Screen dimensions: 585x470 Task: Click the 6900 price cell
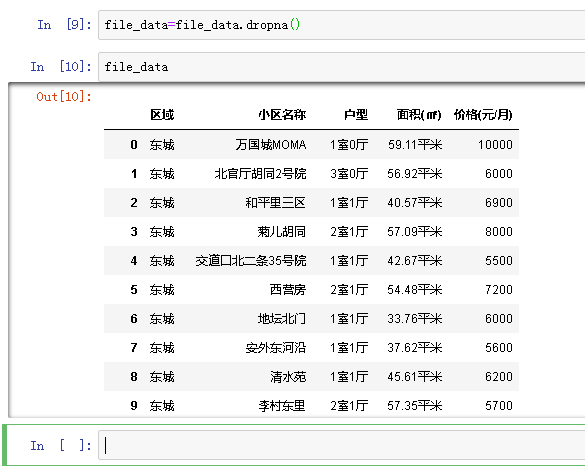tap(499, 203)
